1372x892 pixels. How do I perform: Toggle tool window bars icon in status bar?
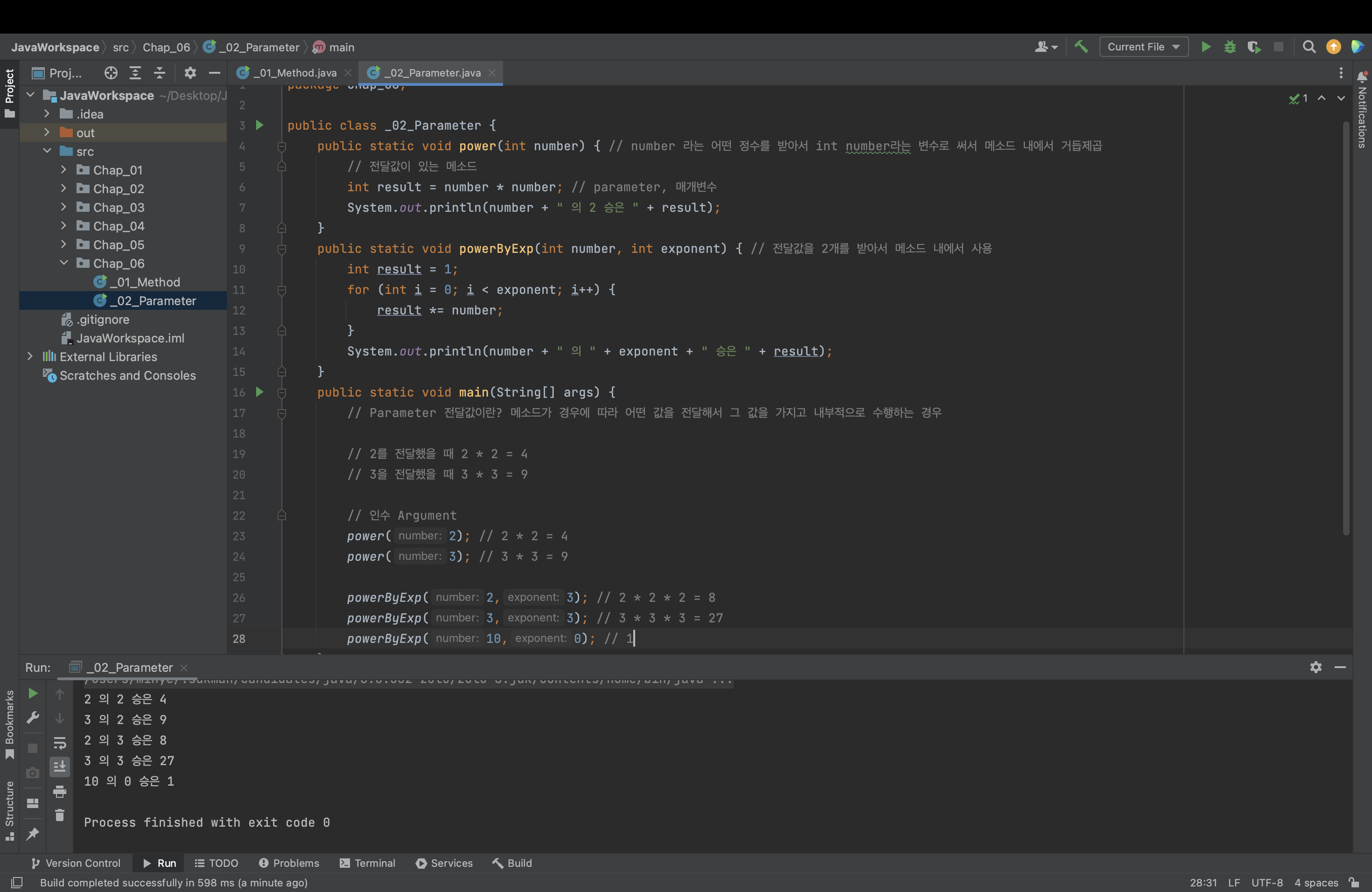tap(17, 882)
